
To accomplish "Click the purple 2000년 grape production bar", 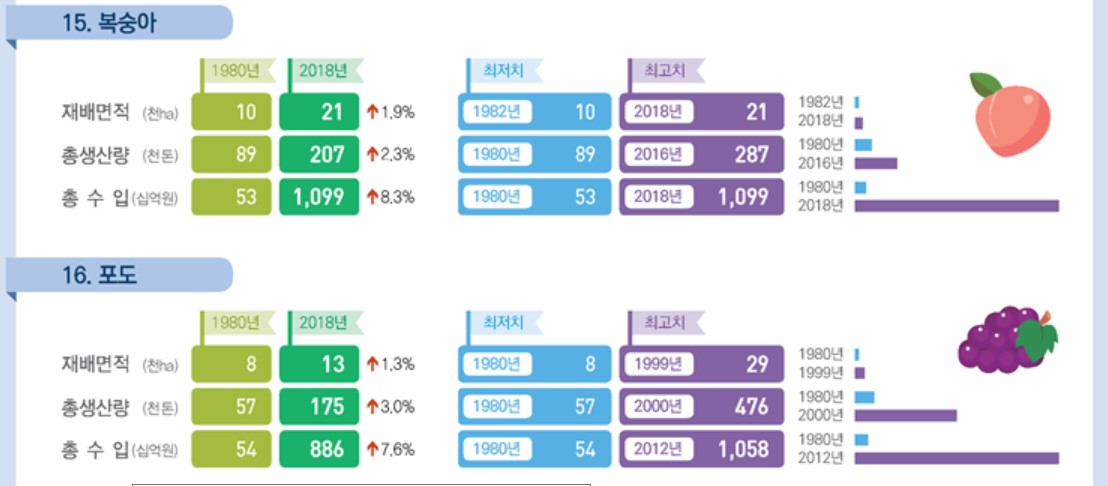I will click(906, 415).
